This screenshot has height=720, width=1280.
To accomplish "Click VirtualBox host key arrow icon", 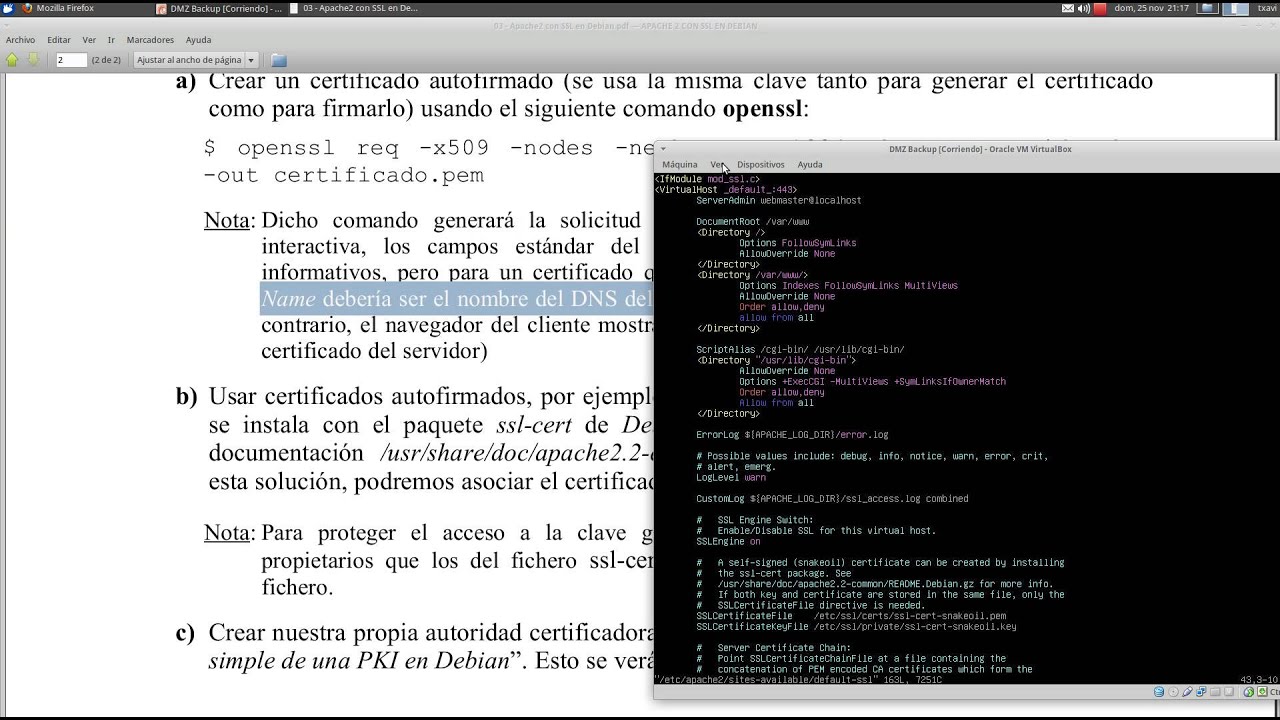I will coord(1261,692).
